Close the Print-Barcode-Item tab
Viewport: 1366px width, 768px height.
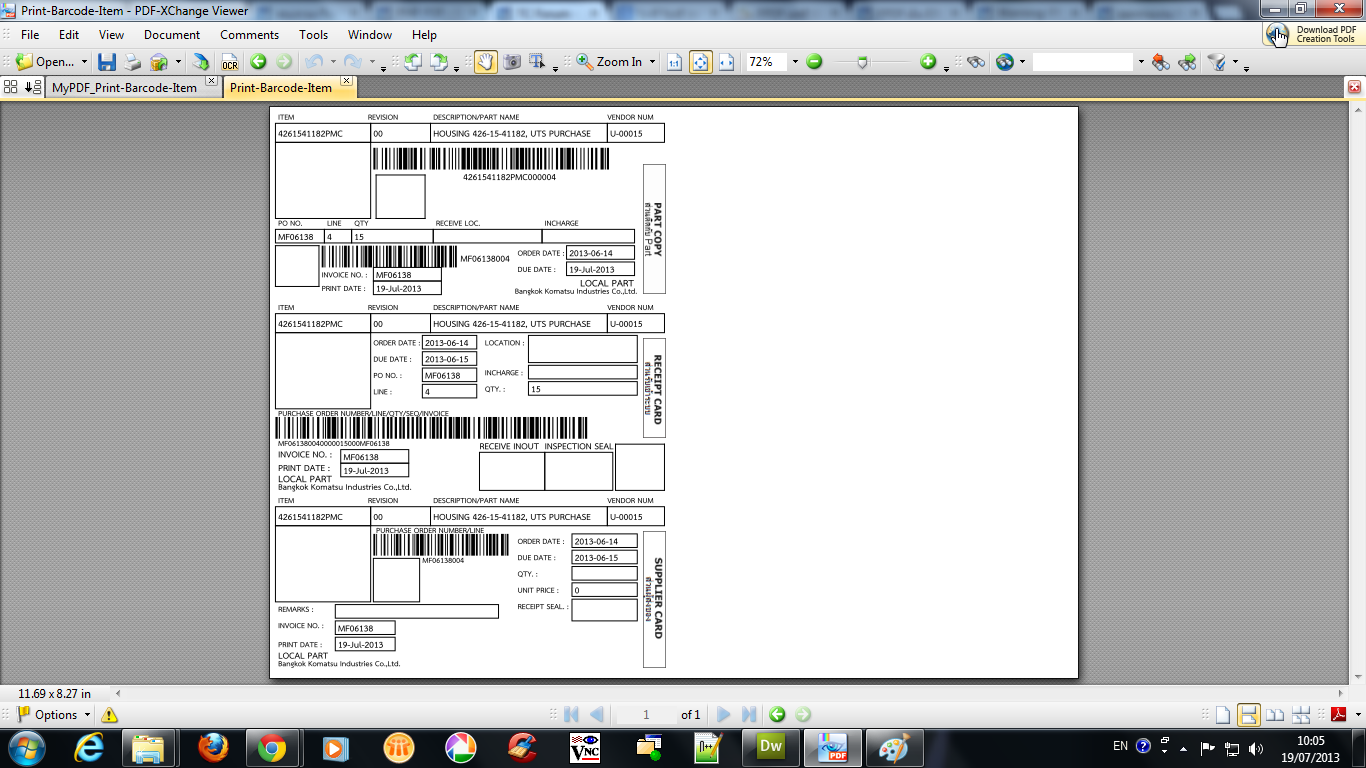pos(347,81)
